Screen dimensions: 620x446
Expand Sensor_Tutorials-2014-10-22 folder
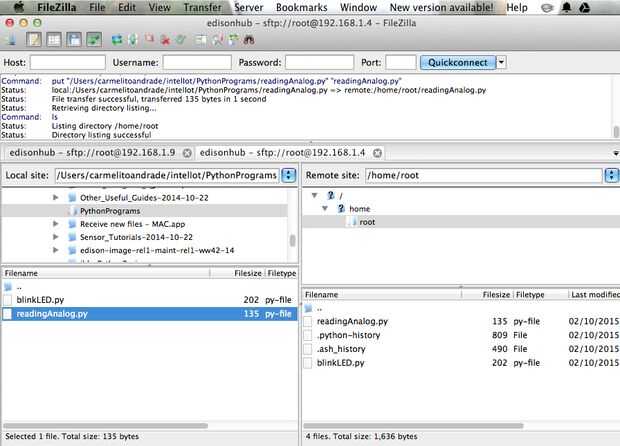pos(56,237)
